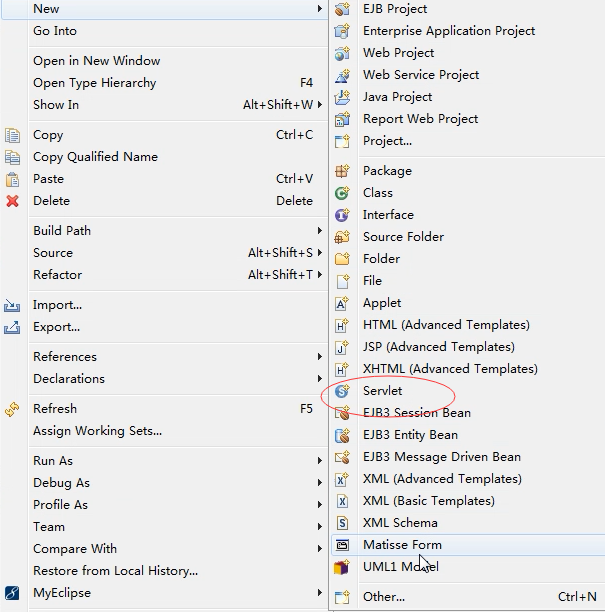
Task: Click the HTML Advanced Templates icon
Action: 342,325
